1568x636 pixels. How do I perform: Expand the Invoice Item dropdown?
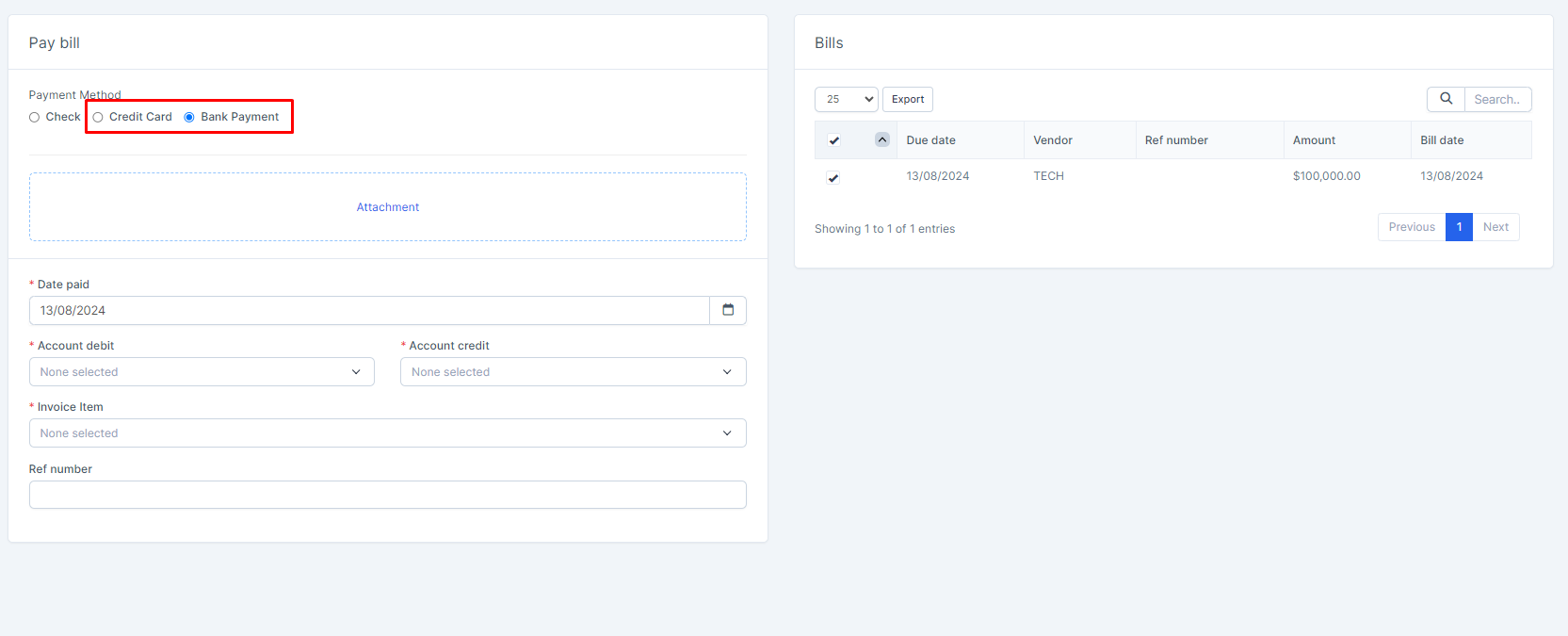tap(387, 433)
